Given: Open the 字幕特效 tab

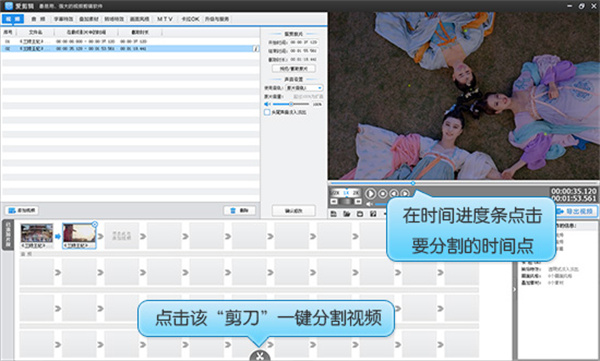Looking at the screenshot, I should coord(63,19).
